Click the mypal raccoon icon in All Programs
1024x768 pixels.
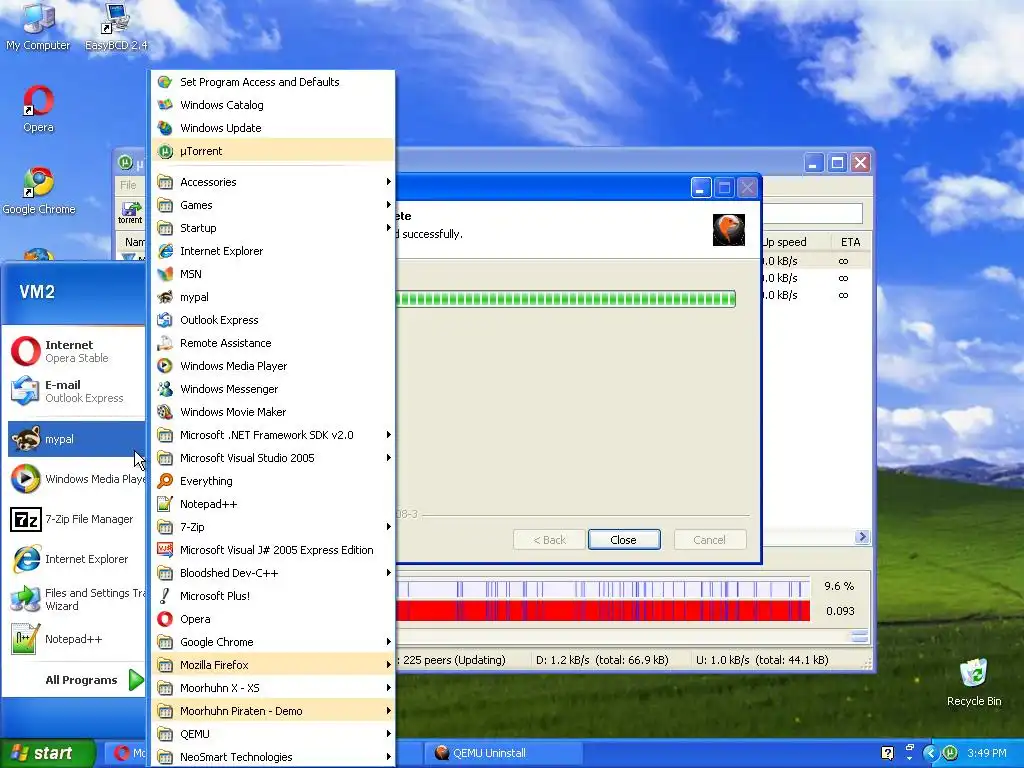pyautogui.click(x=165, y=297)
